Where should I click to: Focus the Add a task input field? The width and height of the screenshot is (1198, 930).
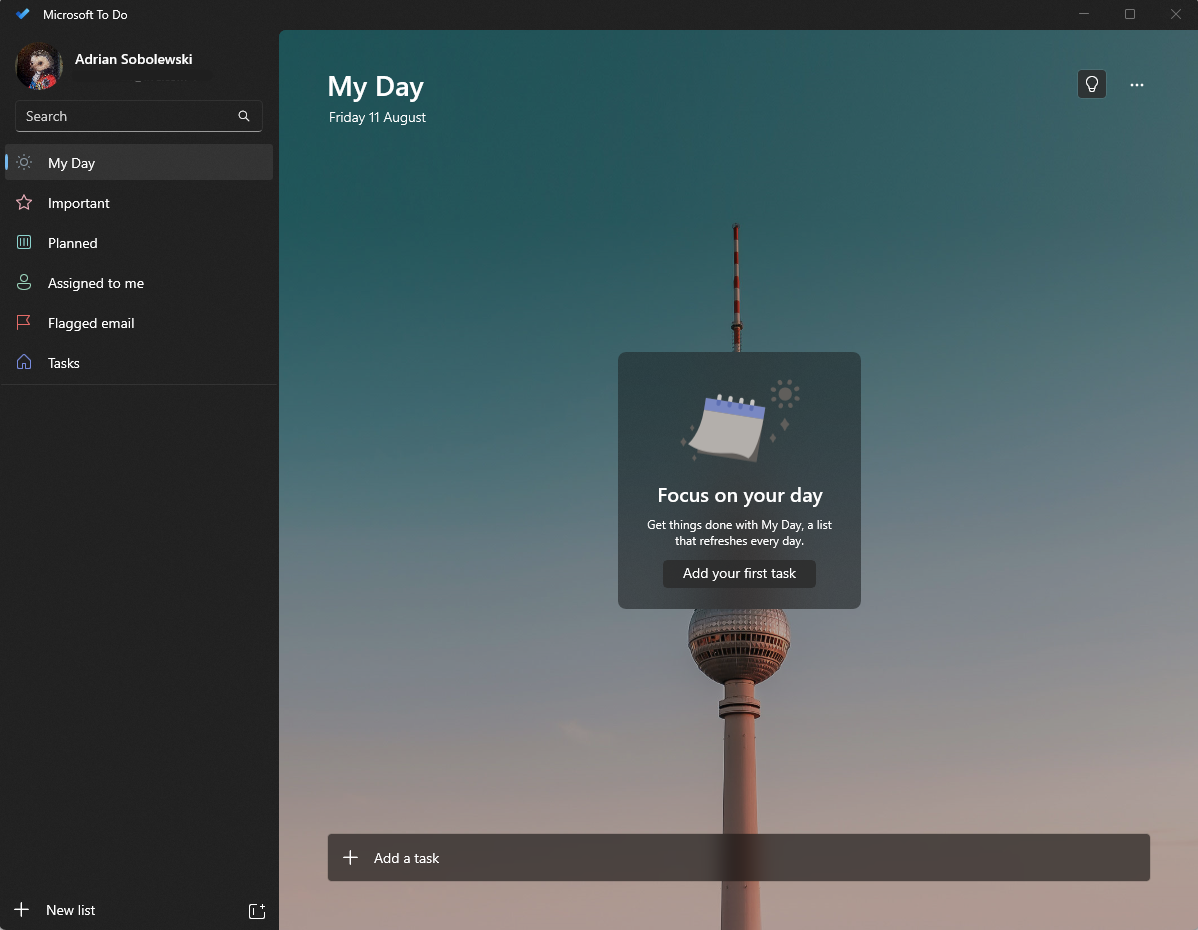[738, 857]
